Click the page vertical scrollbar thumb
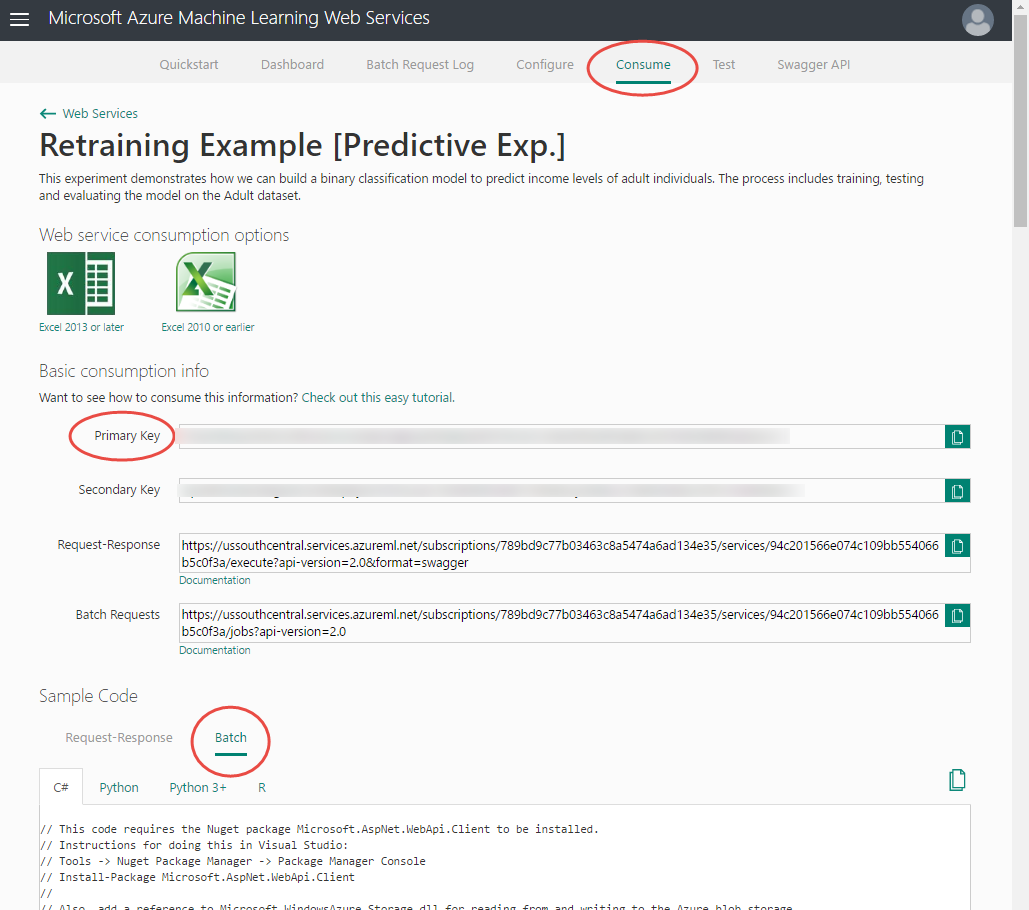This screenshot has height=910, width=1029. coord(1020,121)
